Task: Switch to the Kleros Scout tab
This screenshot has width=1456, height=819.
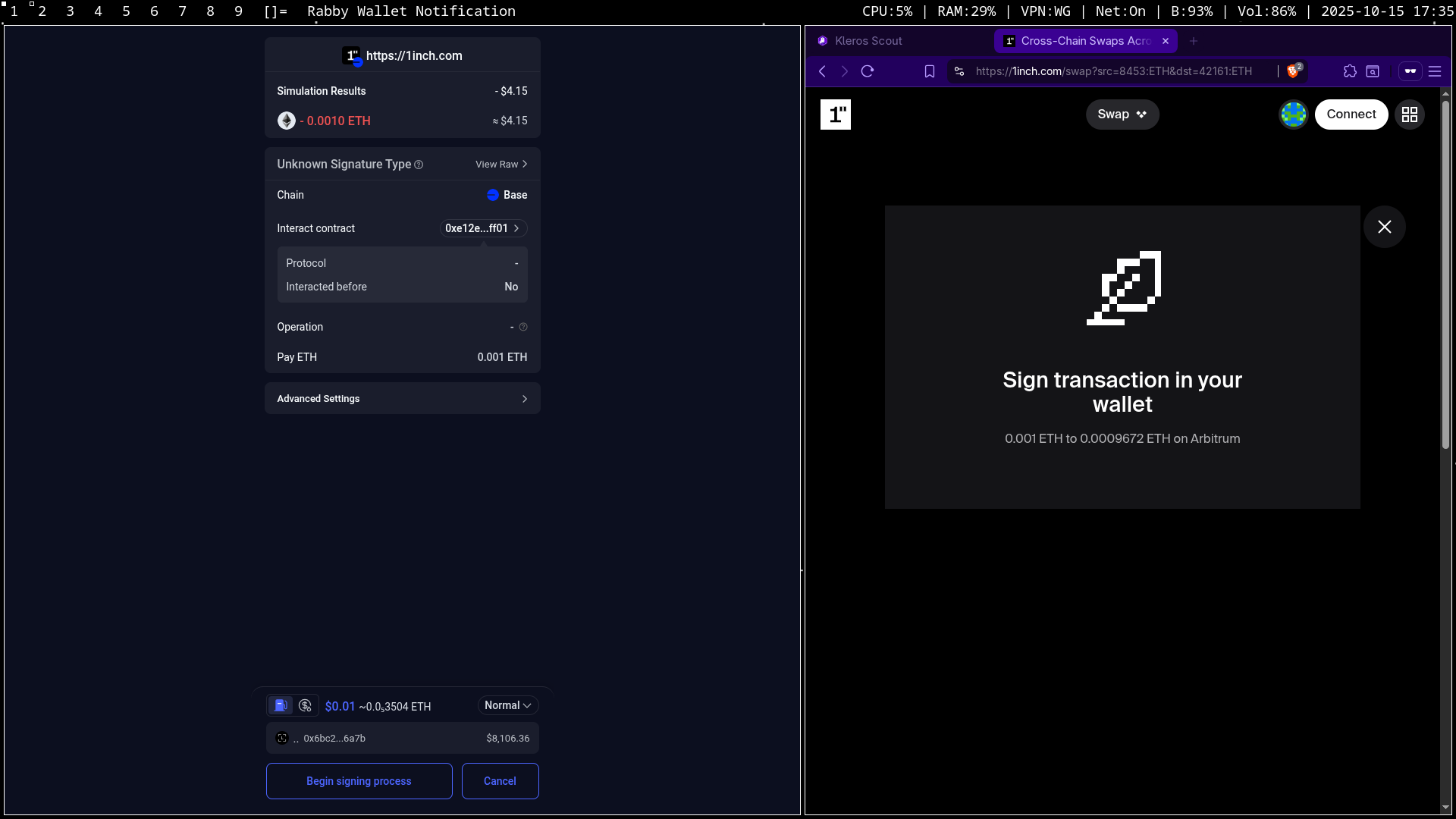Action: point(868,41)
